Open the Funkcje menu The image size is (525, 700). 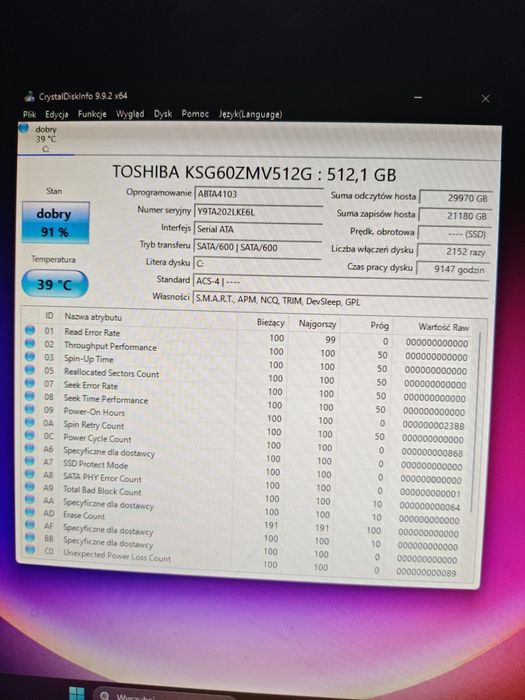click(92, 114)
